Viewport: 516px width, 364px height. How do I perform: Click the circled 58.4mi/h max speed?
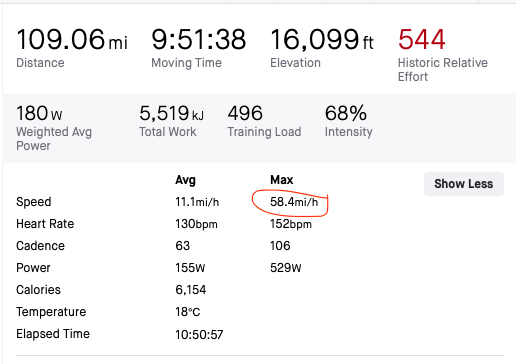[x=294, y=202]
